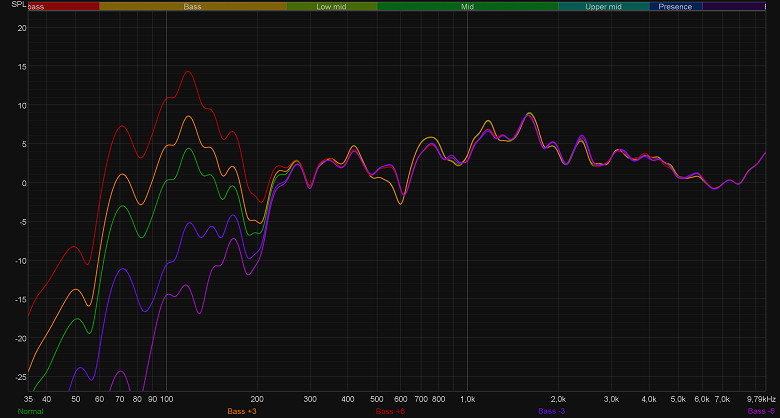Click the 2,0k frequency axis label
Screen dimensions: 780x418
pos(558,399)
